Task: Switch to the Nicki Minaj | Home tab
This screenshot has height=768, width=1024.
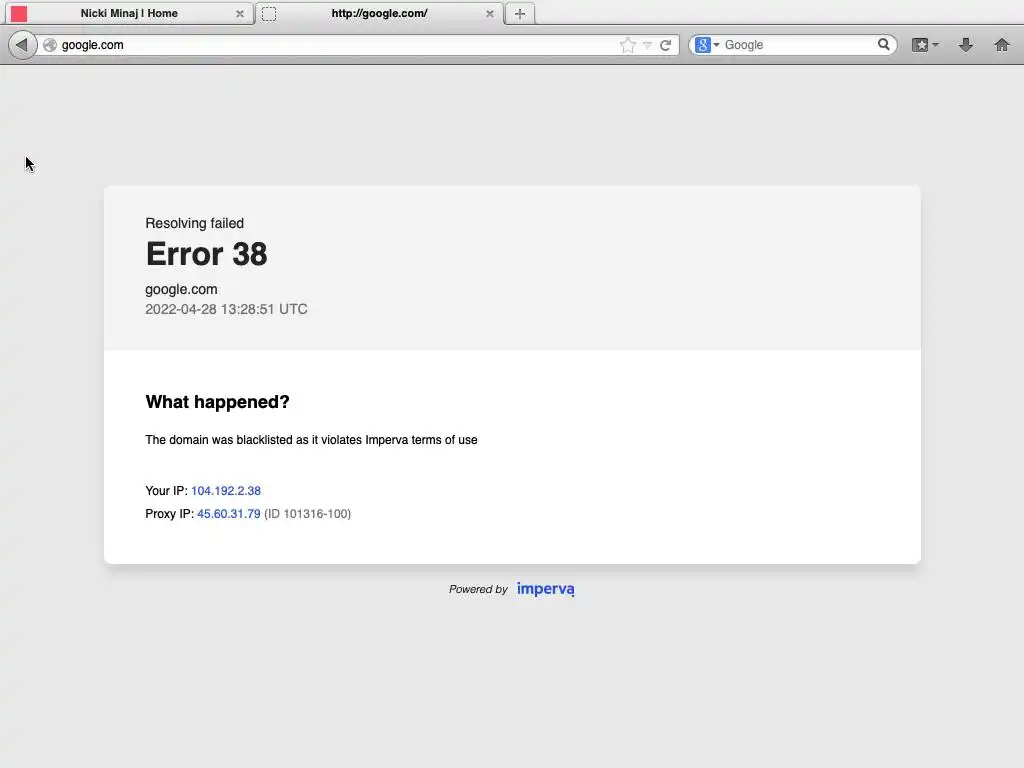Action: 129,13
